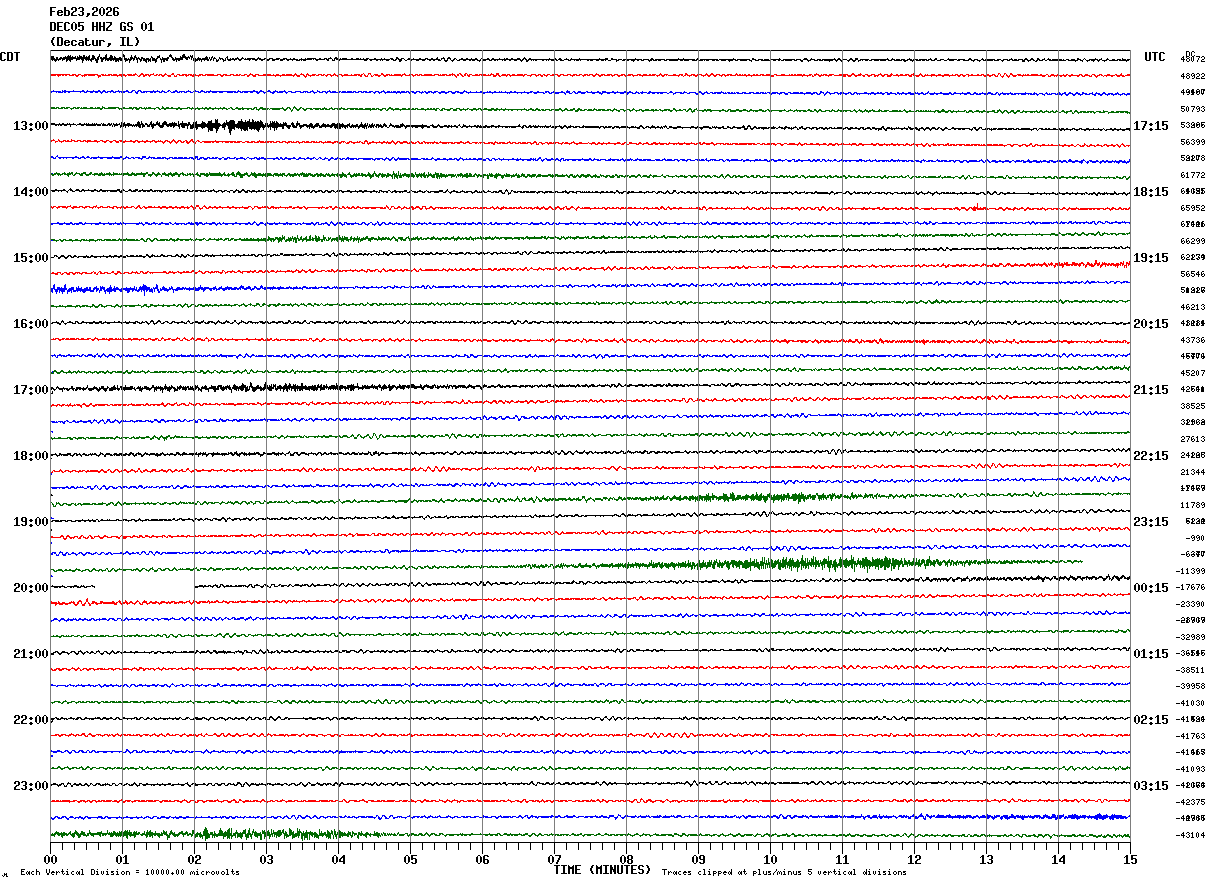The image size is (1210, 886).
Task: Click minute tick label 05 on the time axis
Action: click(410, 859)
